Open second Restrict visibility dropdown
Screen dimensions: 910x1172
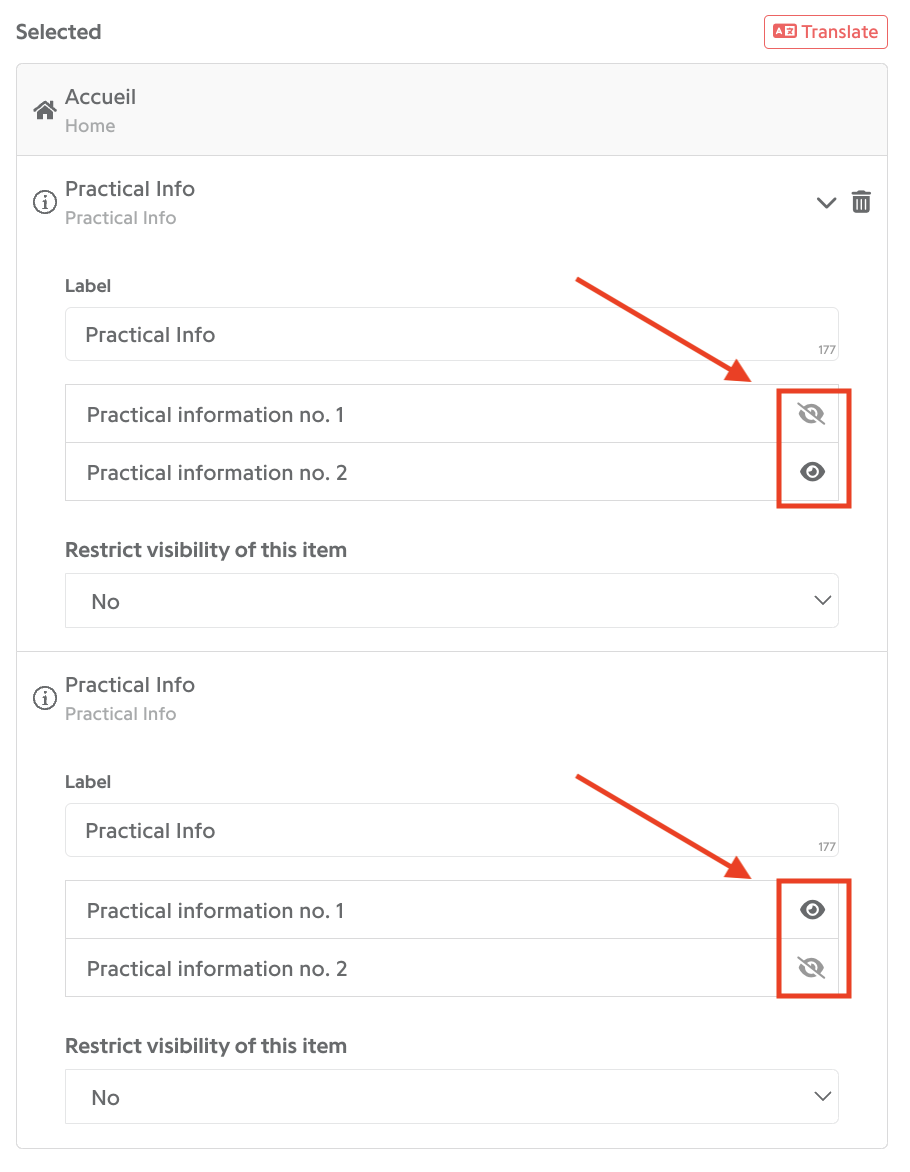point(452,1097)
